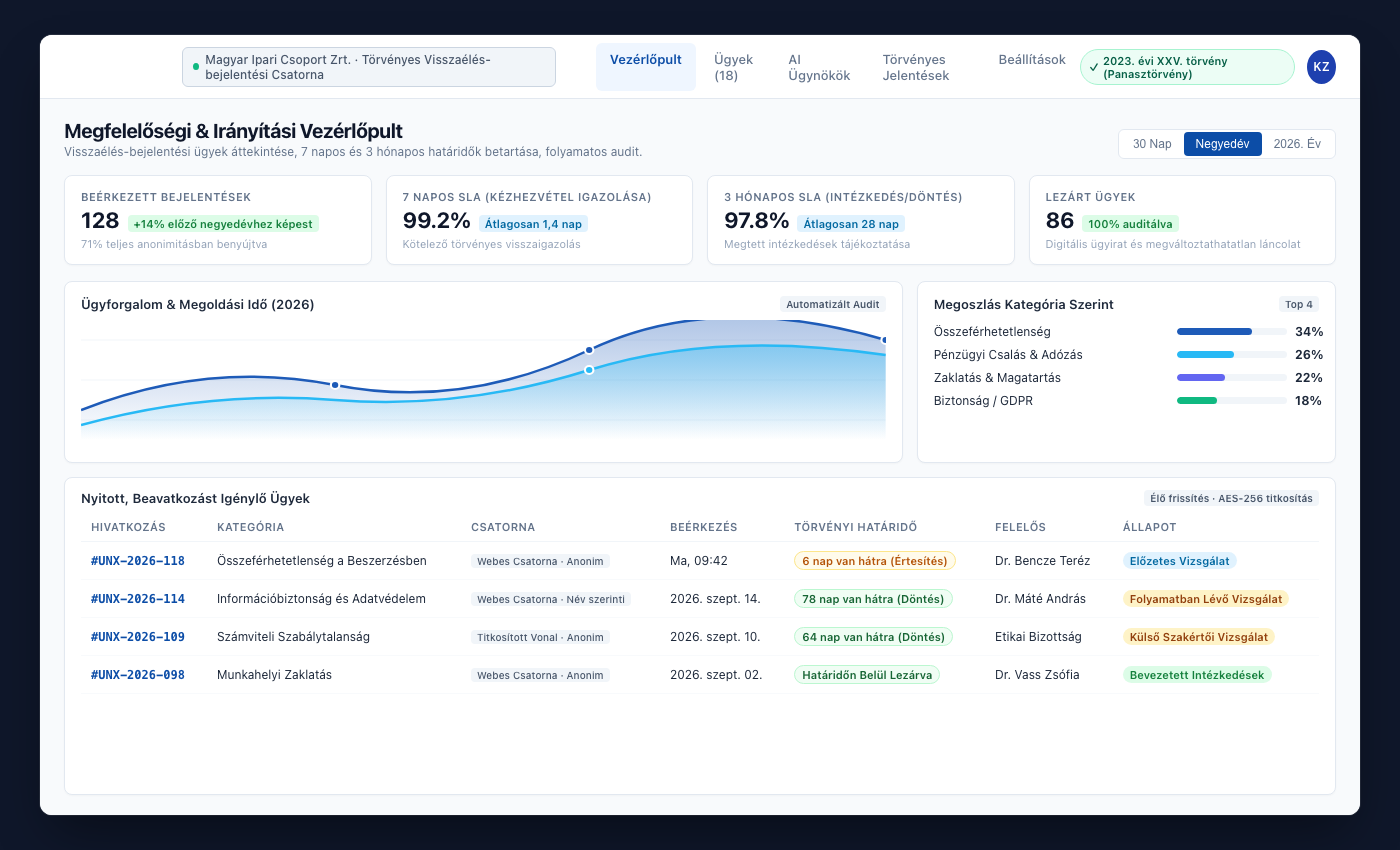The width and height of the screenshot is (1400, 850).
Task: Click the "64 nap van hátra (Döntés)" badge
Action: pos(874,637)
